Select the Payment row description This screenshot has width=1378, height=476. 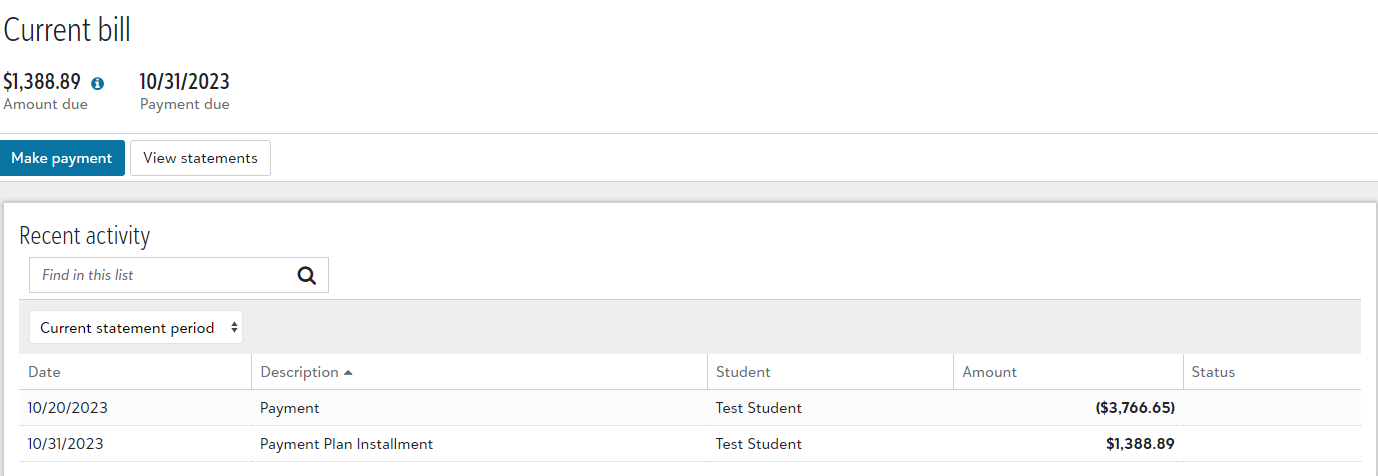[x=290, y=408]
